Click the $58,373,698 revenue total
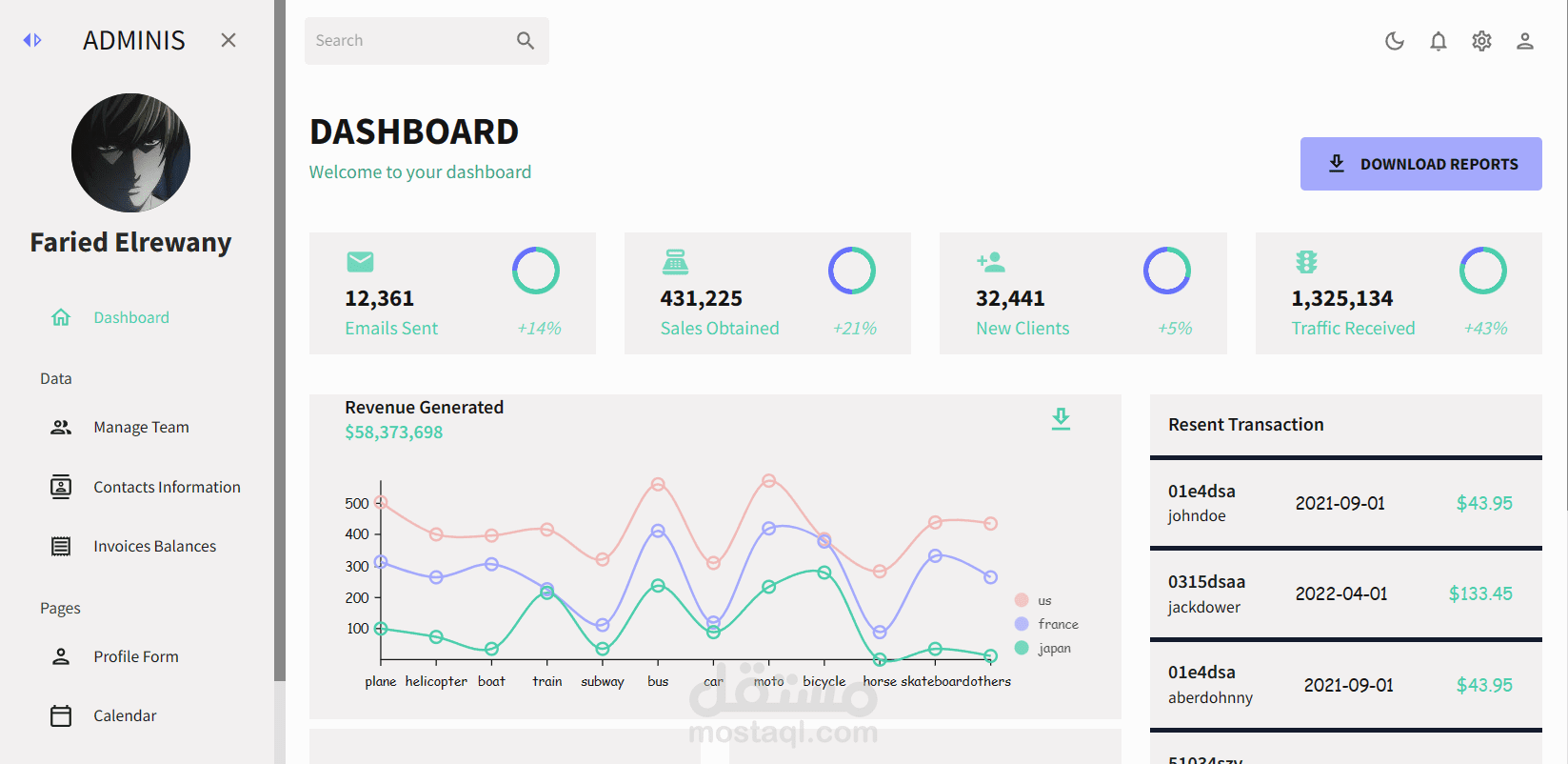Screen dimensions: 1568x764 coord(394,432)
